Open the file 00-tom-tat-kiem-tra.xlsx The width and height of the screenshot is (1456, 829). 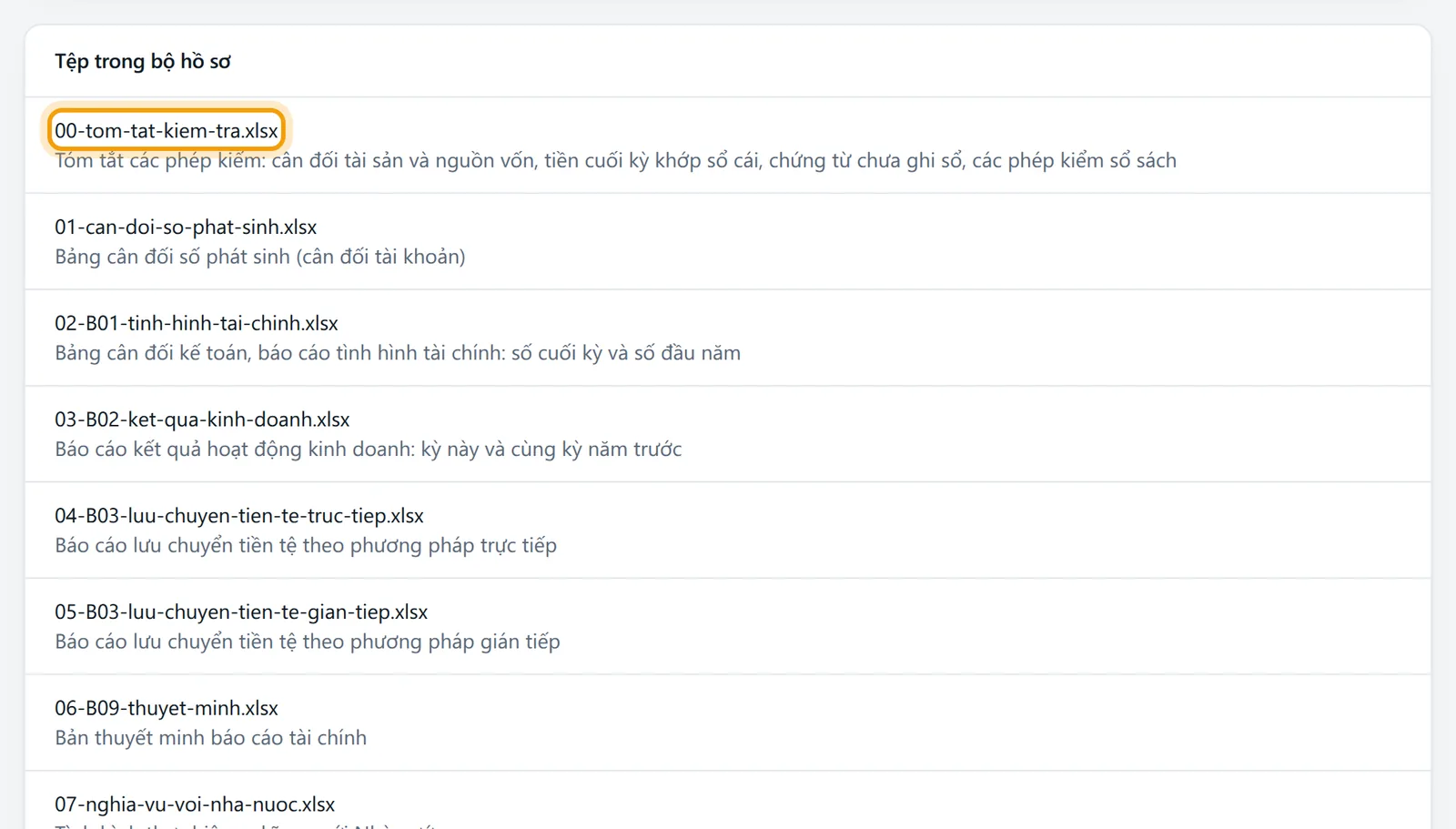tap(167, 130)
